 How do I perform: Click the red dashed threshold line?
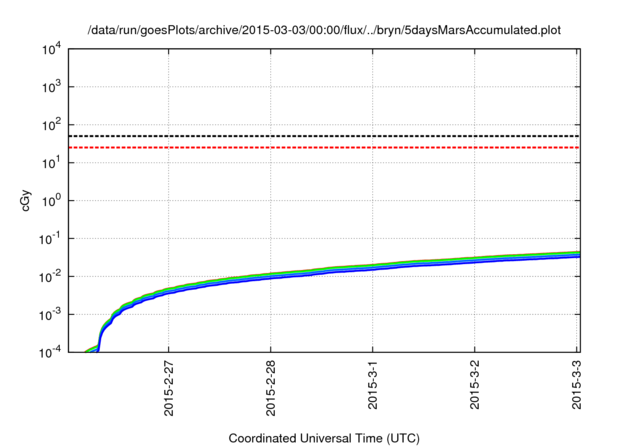pos(324,147)
